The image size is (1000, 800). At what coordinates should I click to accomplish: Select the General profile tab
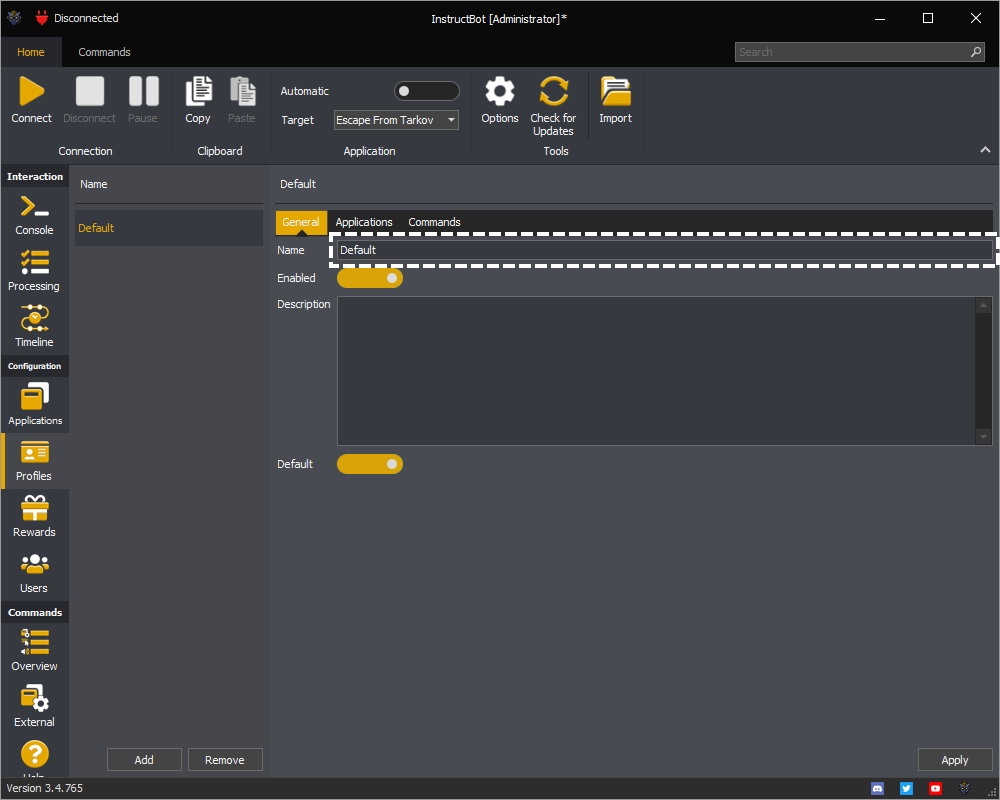click(x=301, y=222)
